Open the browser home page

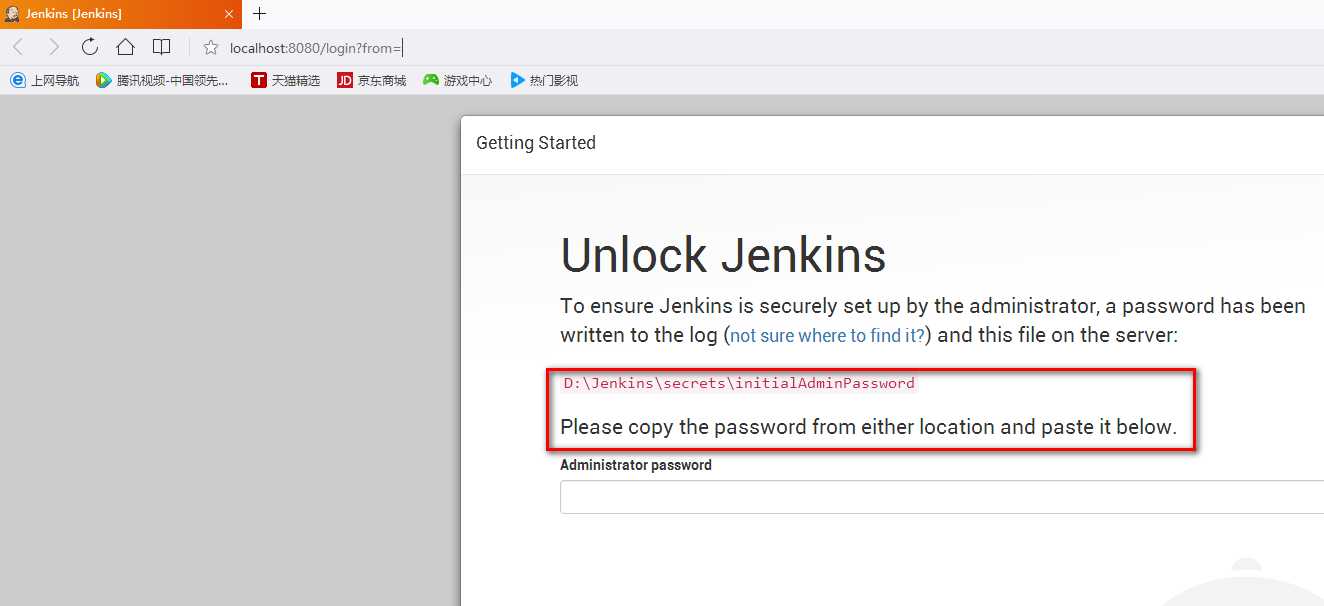(125, 46)
